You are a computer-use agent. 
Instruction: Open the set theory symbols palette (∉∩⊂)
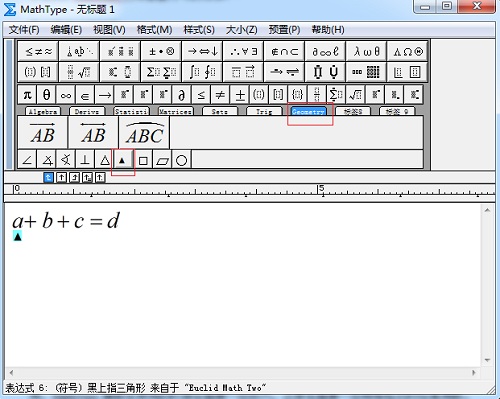click(284, 51)
